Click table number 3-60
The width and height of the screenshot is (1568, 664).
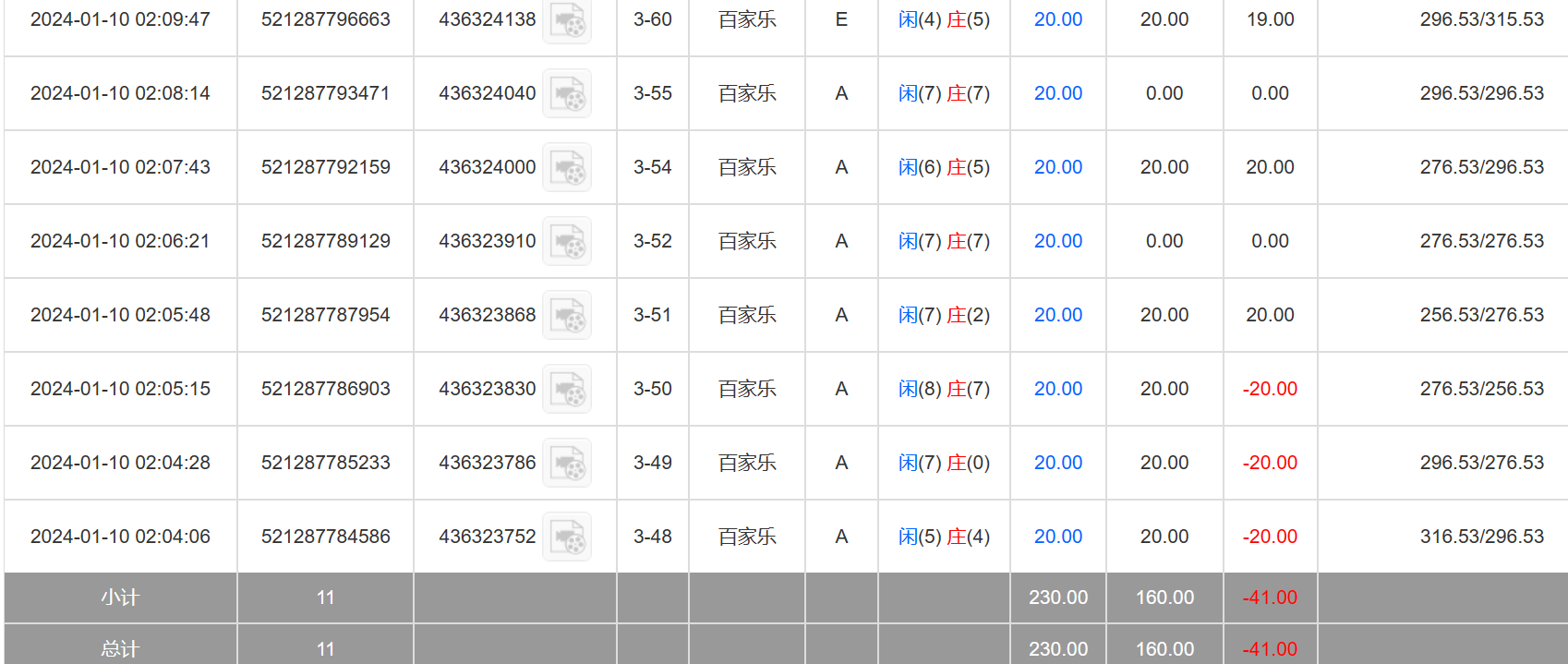pos(653,19)
